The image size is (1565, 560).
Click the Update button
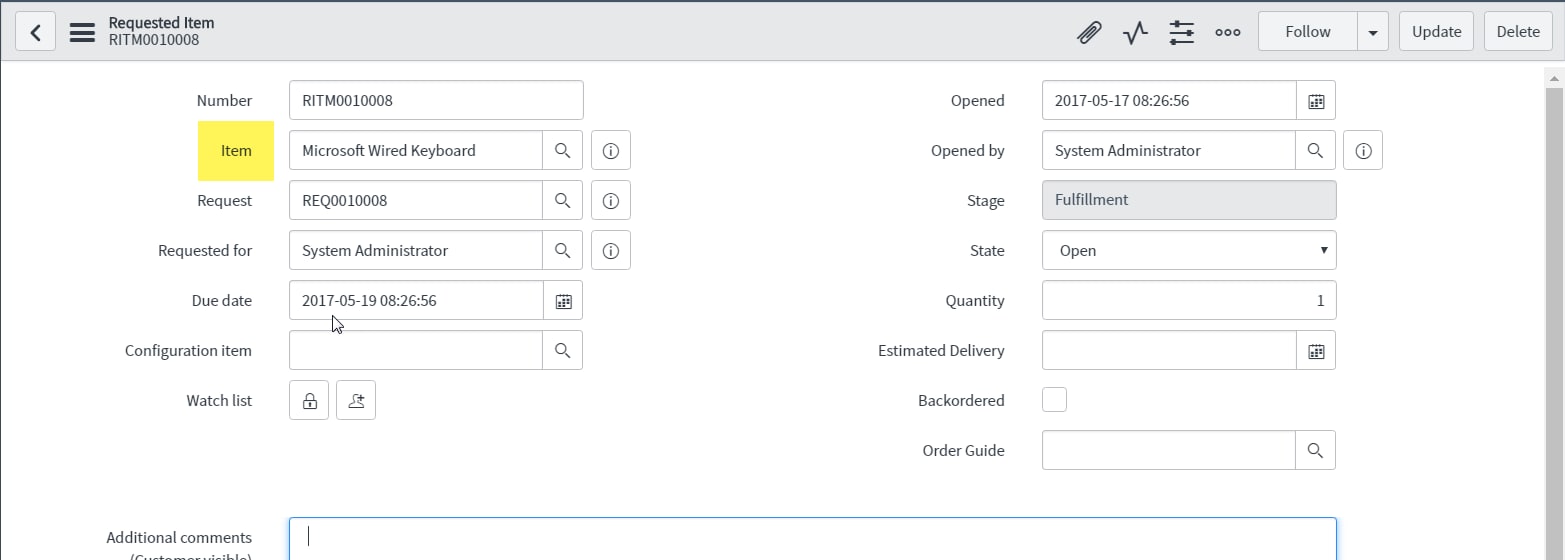tap(1436, 32)
